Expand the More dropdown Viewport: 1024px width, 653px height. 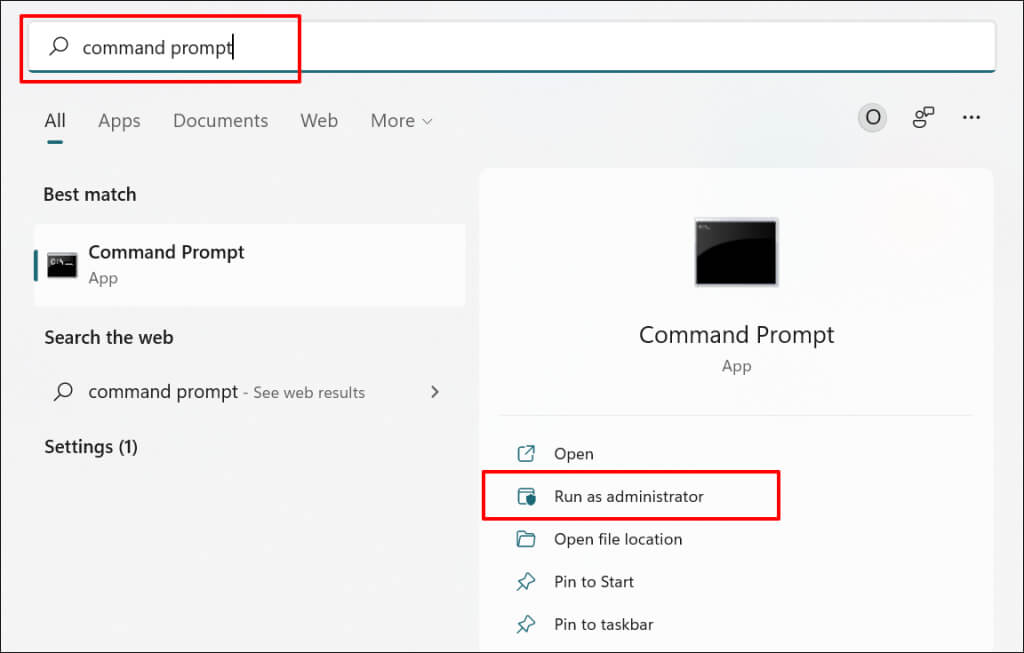(401, 121)
